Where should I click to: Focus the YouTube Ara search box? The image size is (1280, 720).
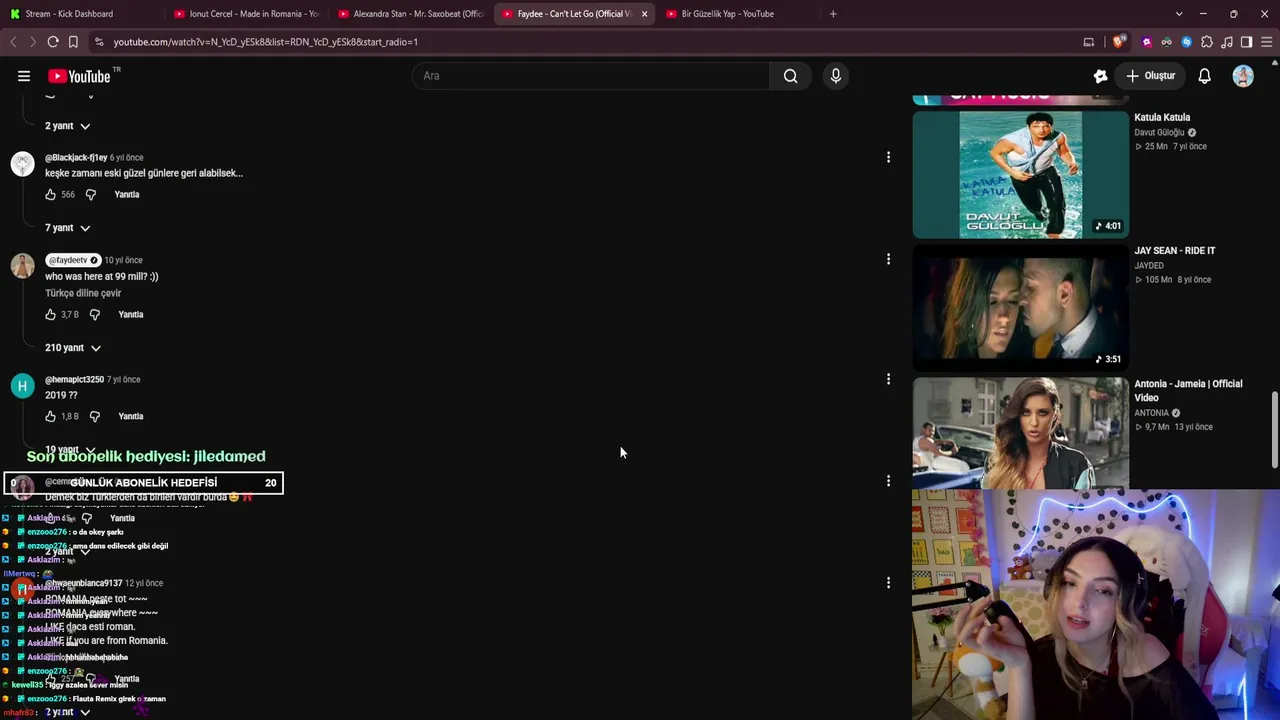(x=591, y=76)
